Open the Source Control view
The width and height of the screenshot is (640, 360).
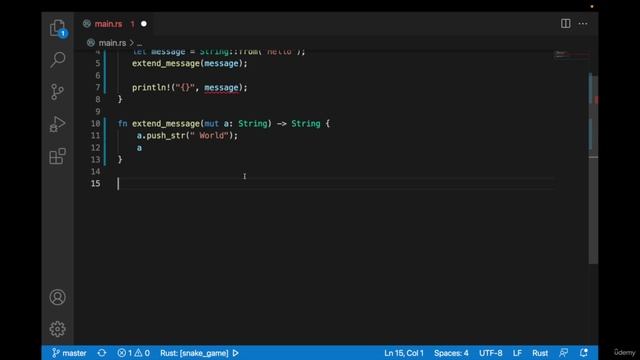tap(58, 92)
